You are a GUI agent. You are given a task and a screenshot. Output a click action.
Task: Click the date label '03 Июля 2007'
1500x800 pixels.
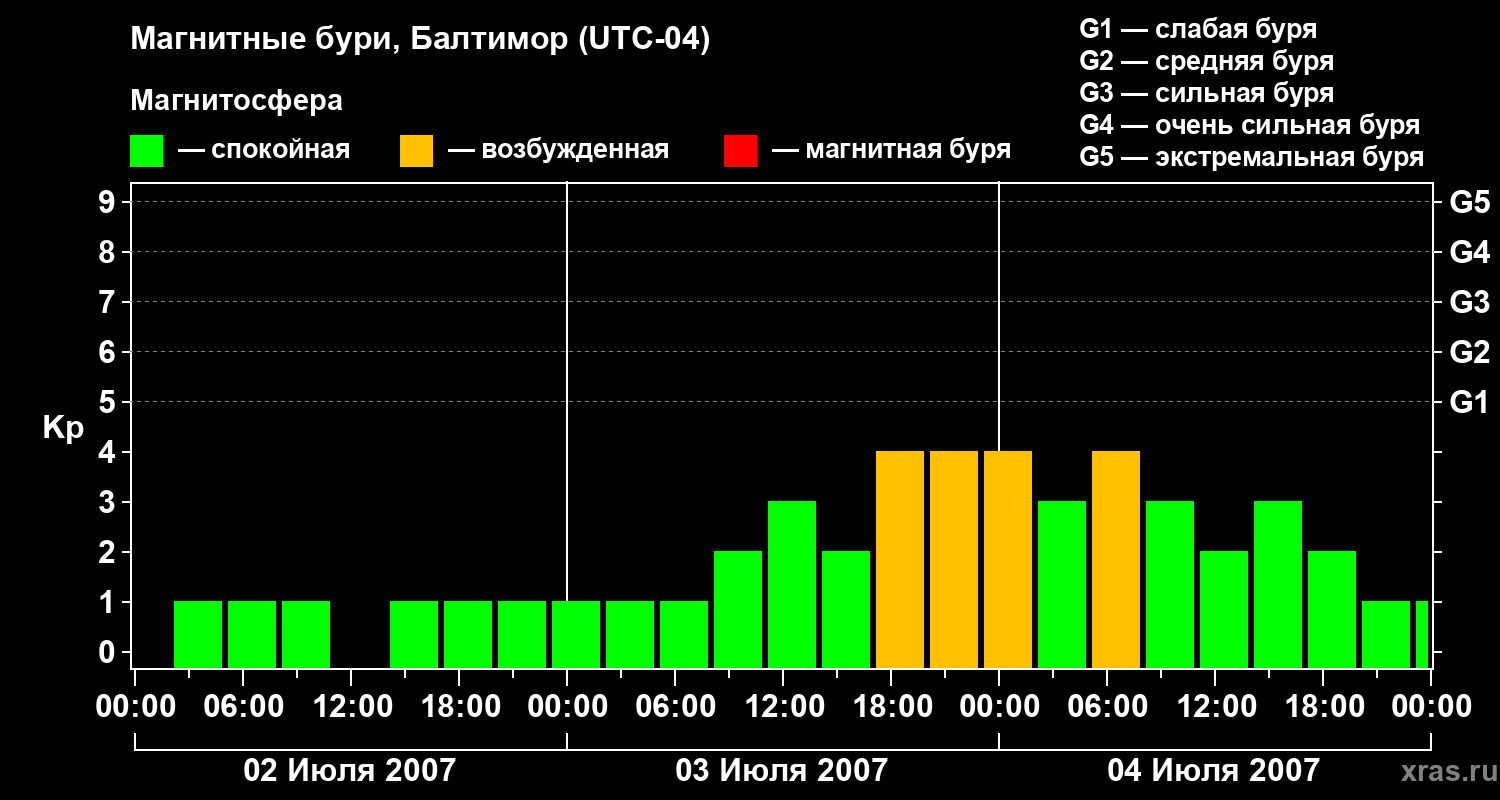pos(782,770)
